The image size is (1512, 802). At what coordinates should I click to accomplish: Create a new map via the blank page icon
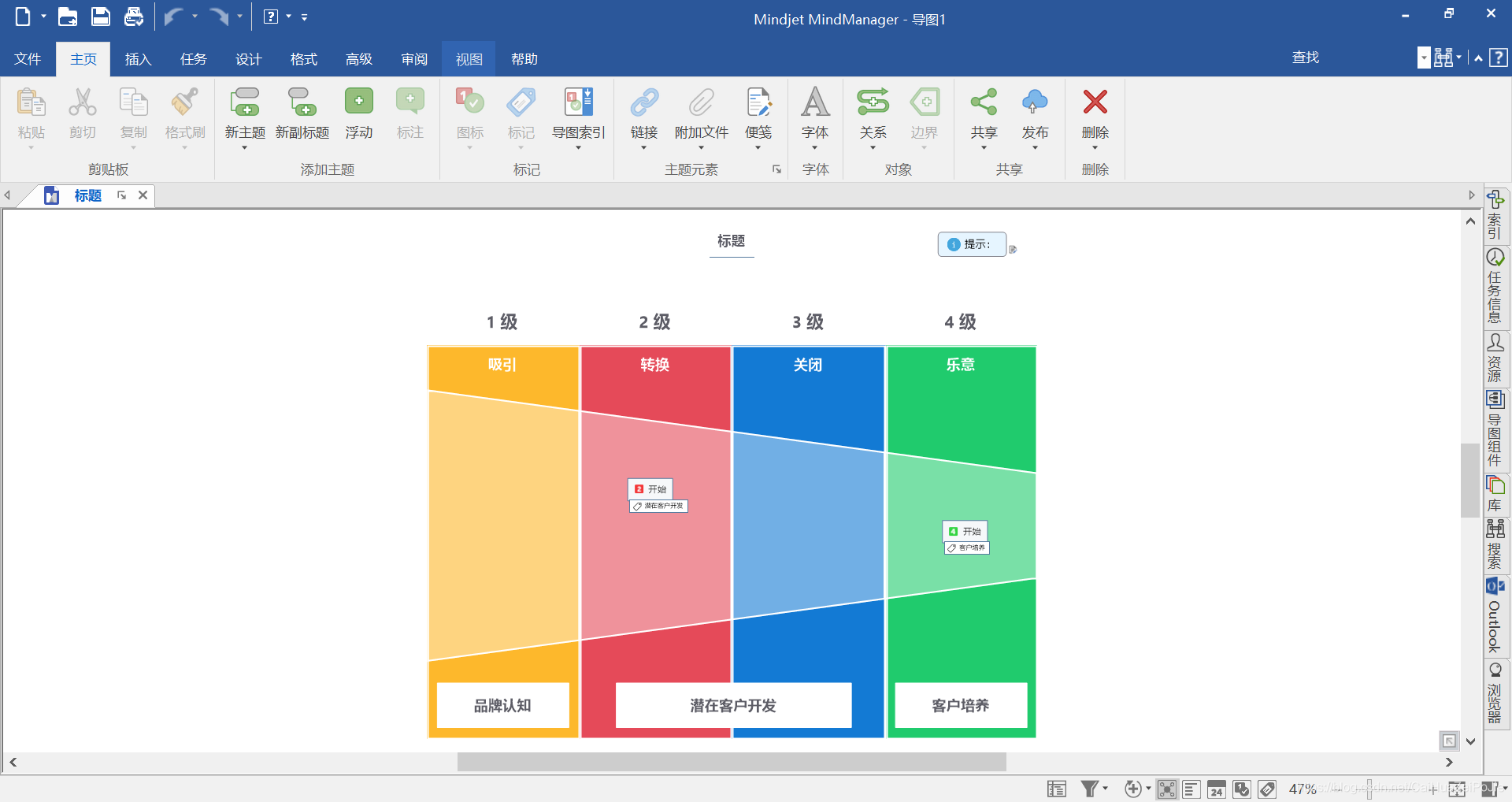[22, 16]
